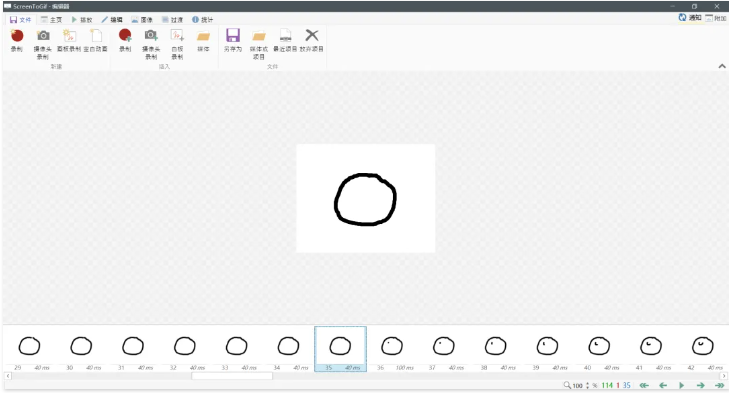Screen dimensions: 729x393
Task: Collapse the ribbon using the chevron
Action: click(722, 66)
